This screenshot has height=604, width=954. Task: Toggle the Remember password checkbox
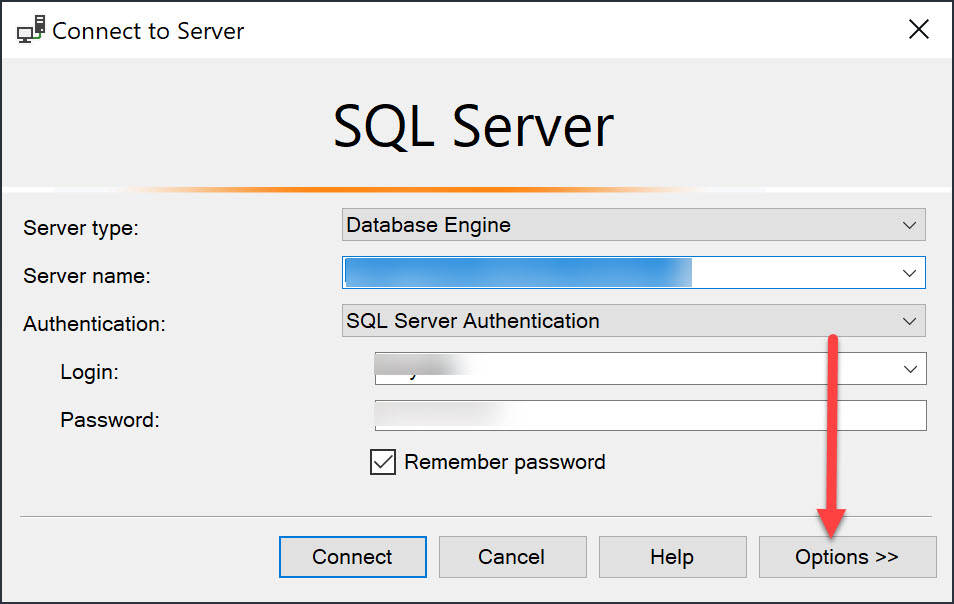click(x=383, y=462)
